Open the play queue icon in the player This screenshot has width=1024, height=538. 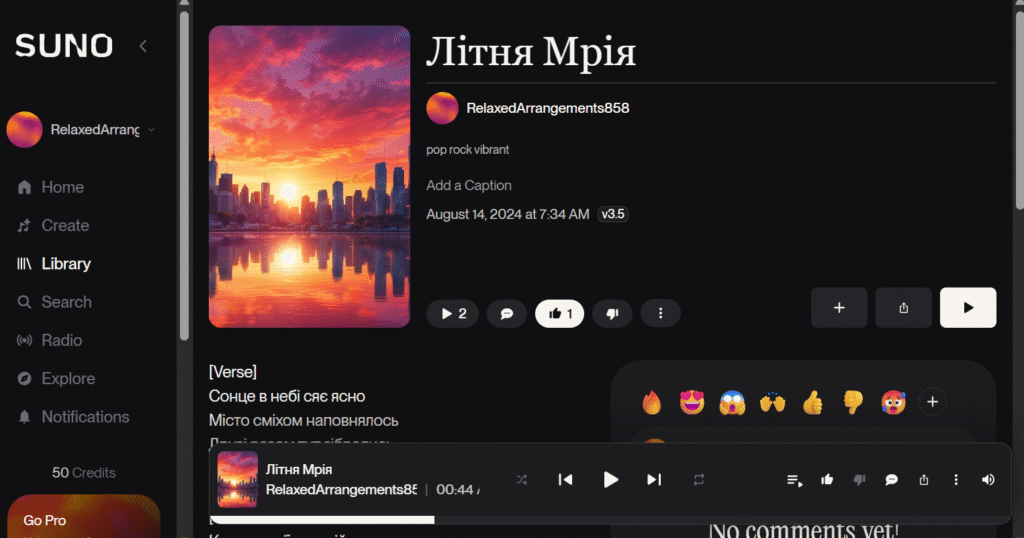click(794, 480)
